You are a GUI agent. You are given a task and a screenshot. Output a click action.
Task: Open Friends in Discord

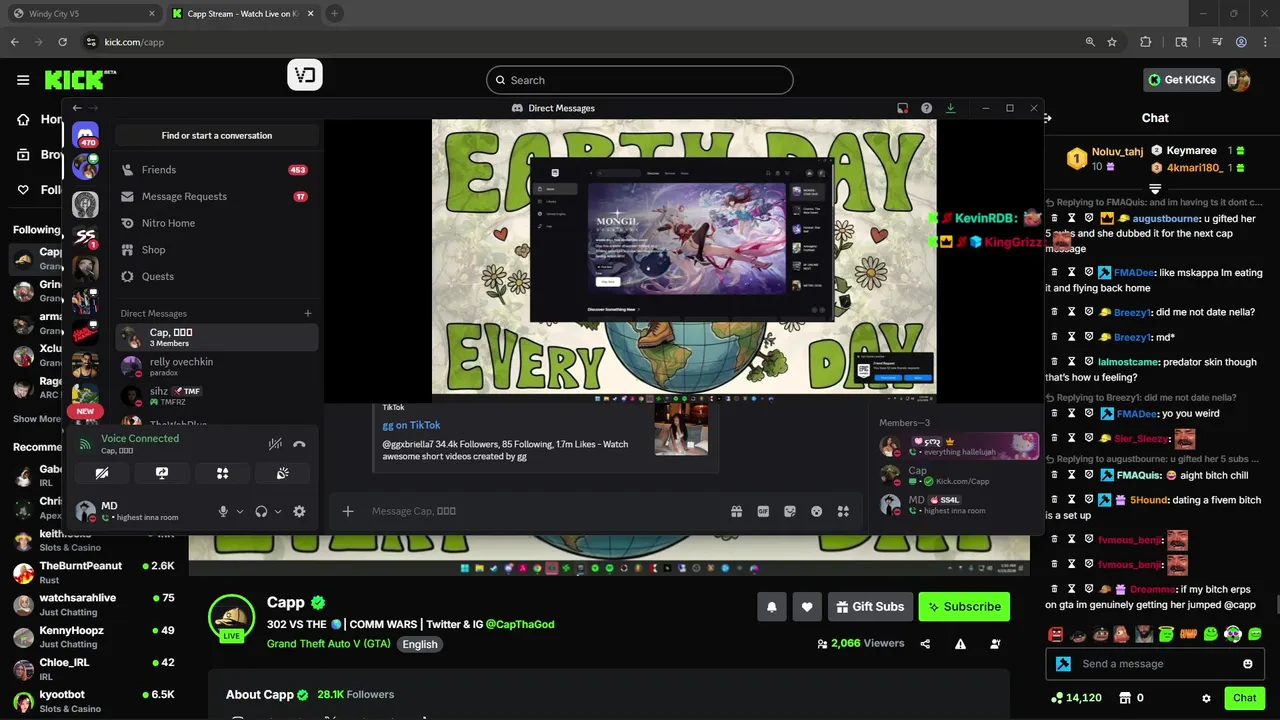pyautogui.click(x=216, y=170)
